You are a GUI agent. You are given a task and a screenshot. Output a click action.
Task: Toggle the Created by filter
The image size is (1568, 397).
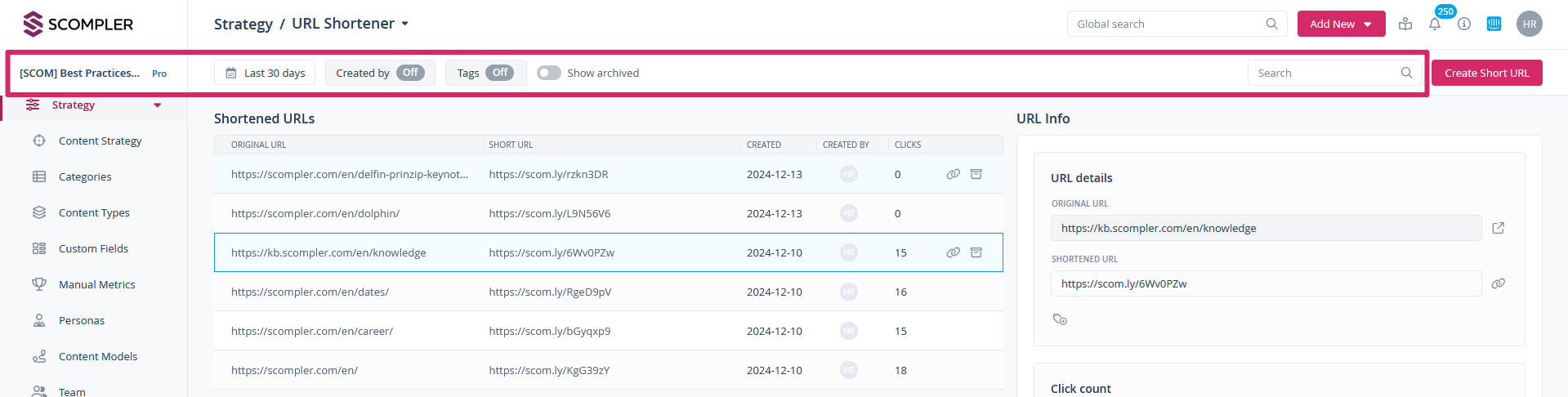(x=410, y=73)
